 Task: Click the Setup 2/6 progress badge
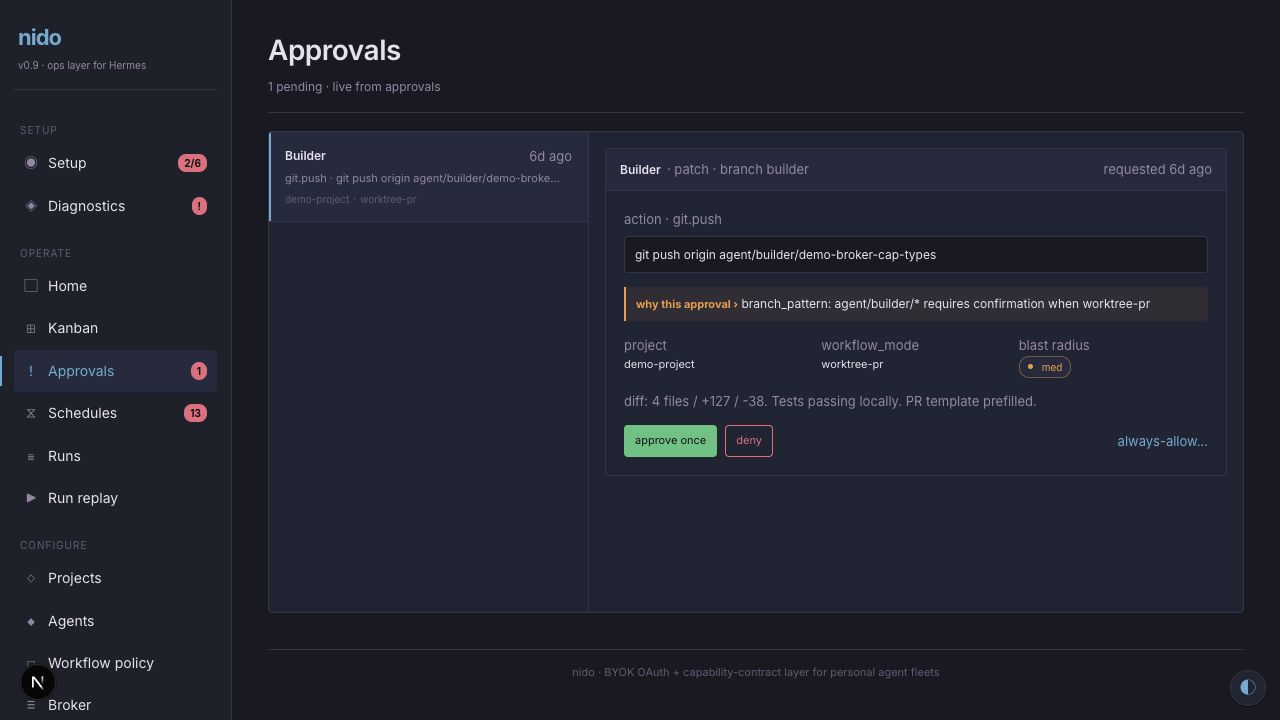click(x=192, y=163)
